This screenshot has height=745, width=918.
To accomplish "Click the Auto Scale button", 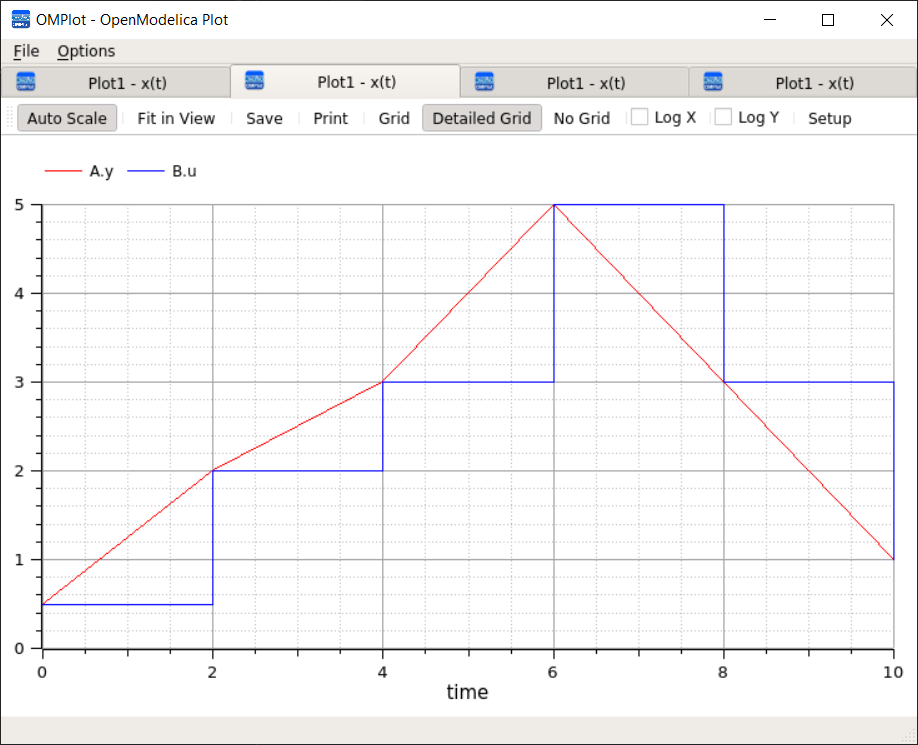I will [67, 117].
